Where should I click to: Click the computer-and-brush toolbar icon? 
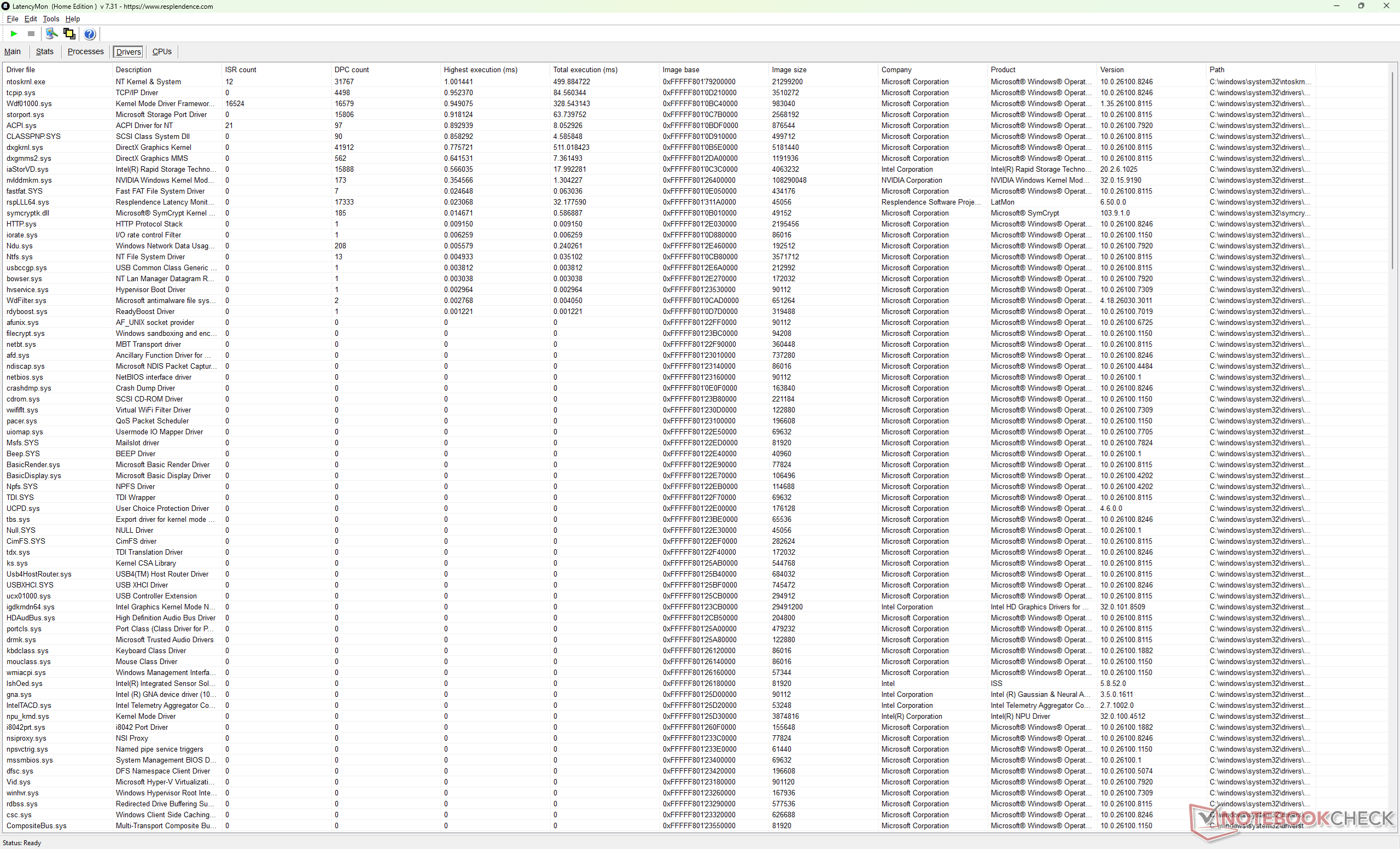[51, 34]
